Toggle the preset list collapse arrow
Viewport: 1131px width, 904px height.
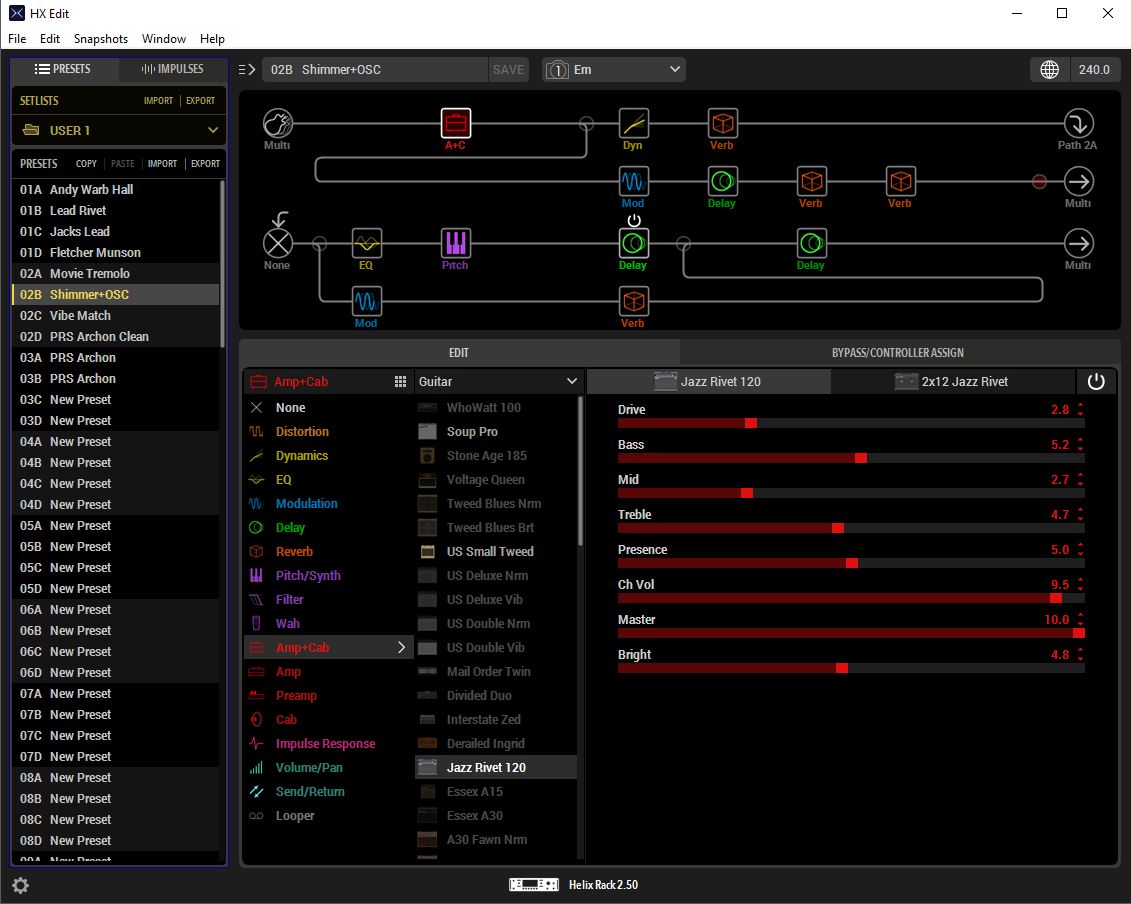pos(247,69)
